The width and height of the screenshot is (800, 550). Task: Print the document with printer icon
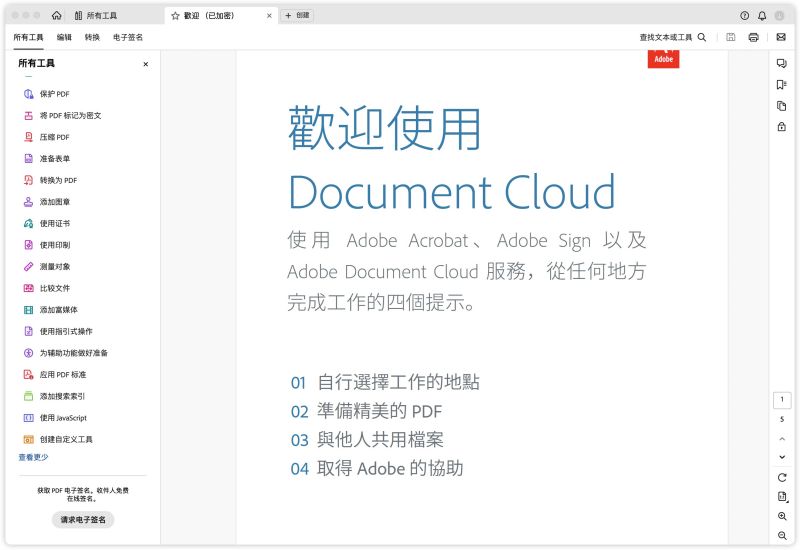pyautogui.click(x=754, y=37)
